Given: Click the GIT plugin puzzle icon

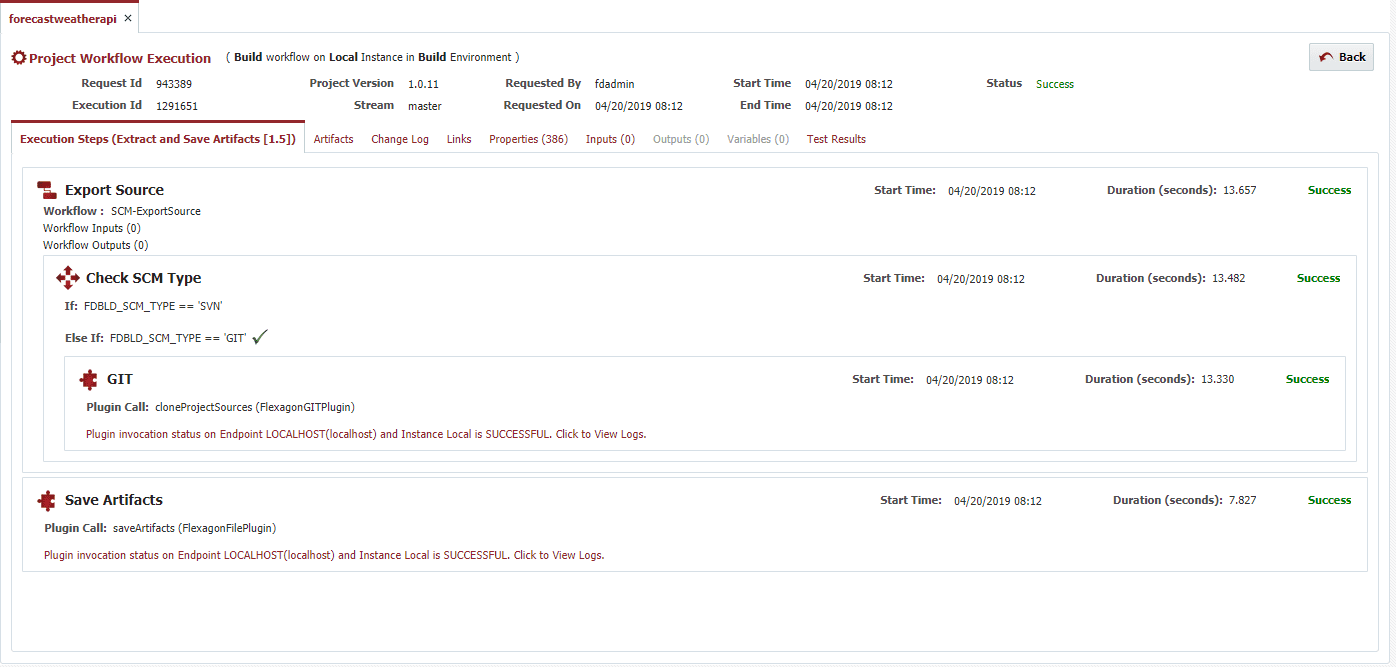Looking at the screenshot, I should [x=89, y=379].
